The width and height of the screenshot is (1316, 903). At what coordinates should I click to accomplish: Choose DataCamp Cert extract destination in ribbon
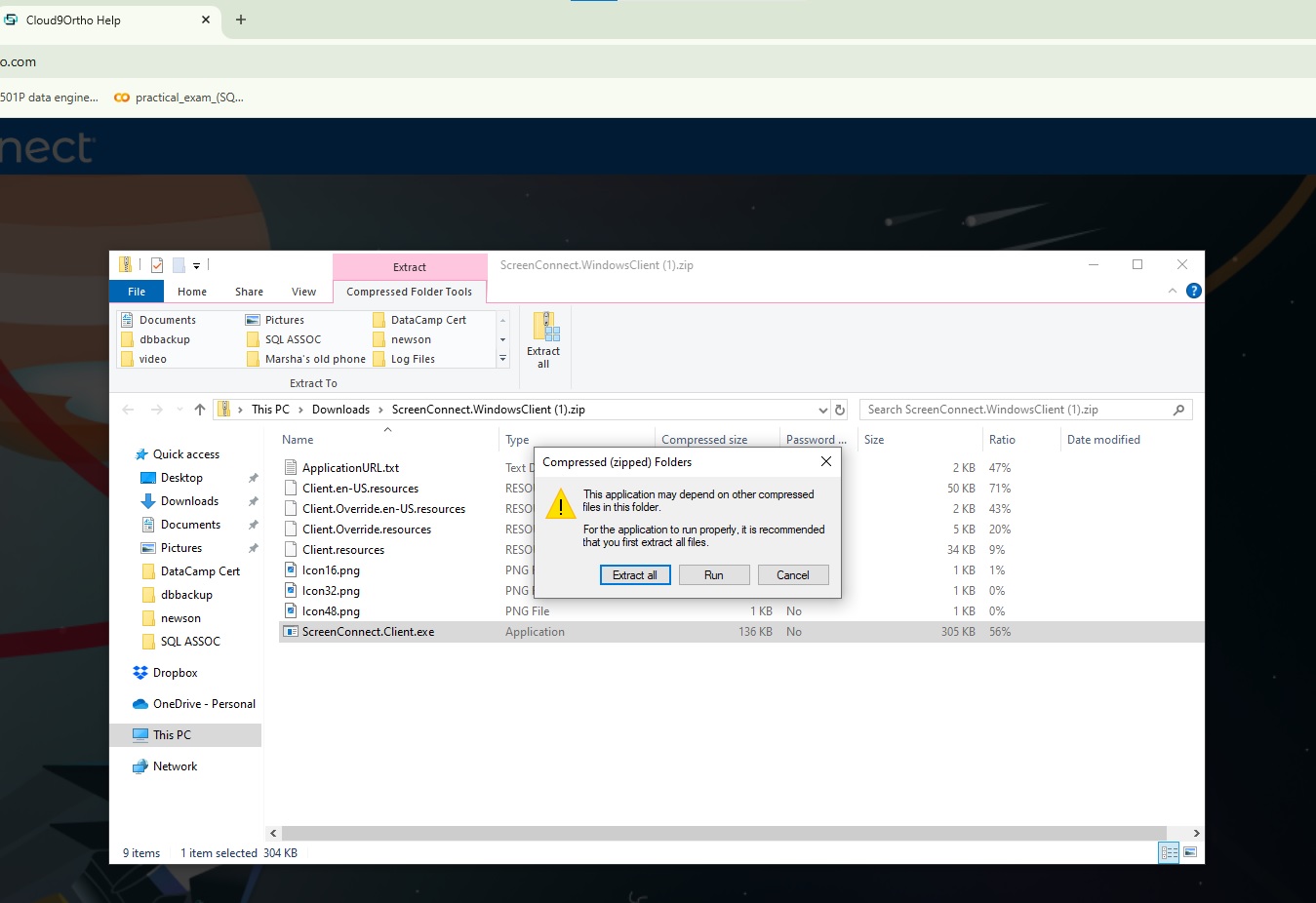click(419, 320)
